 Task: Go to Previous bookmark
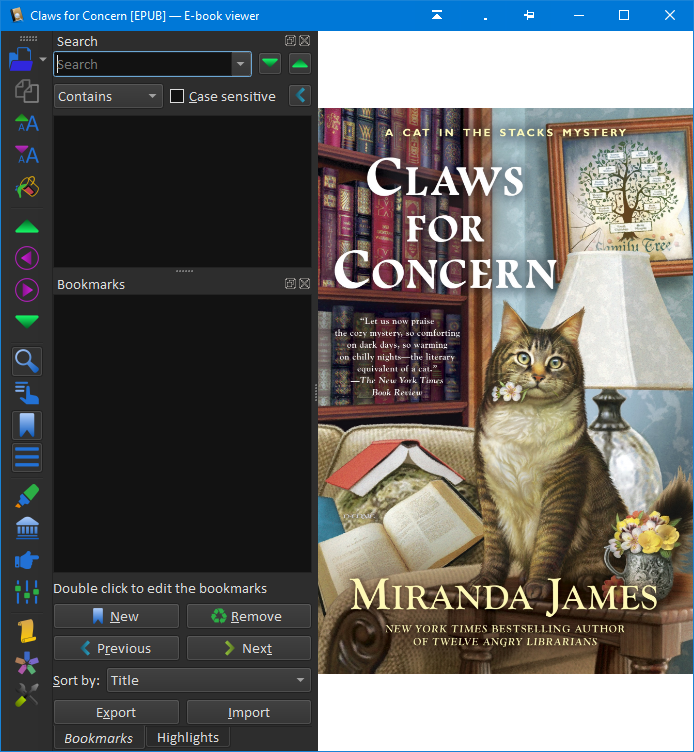point(117,648)
